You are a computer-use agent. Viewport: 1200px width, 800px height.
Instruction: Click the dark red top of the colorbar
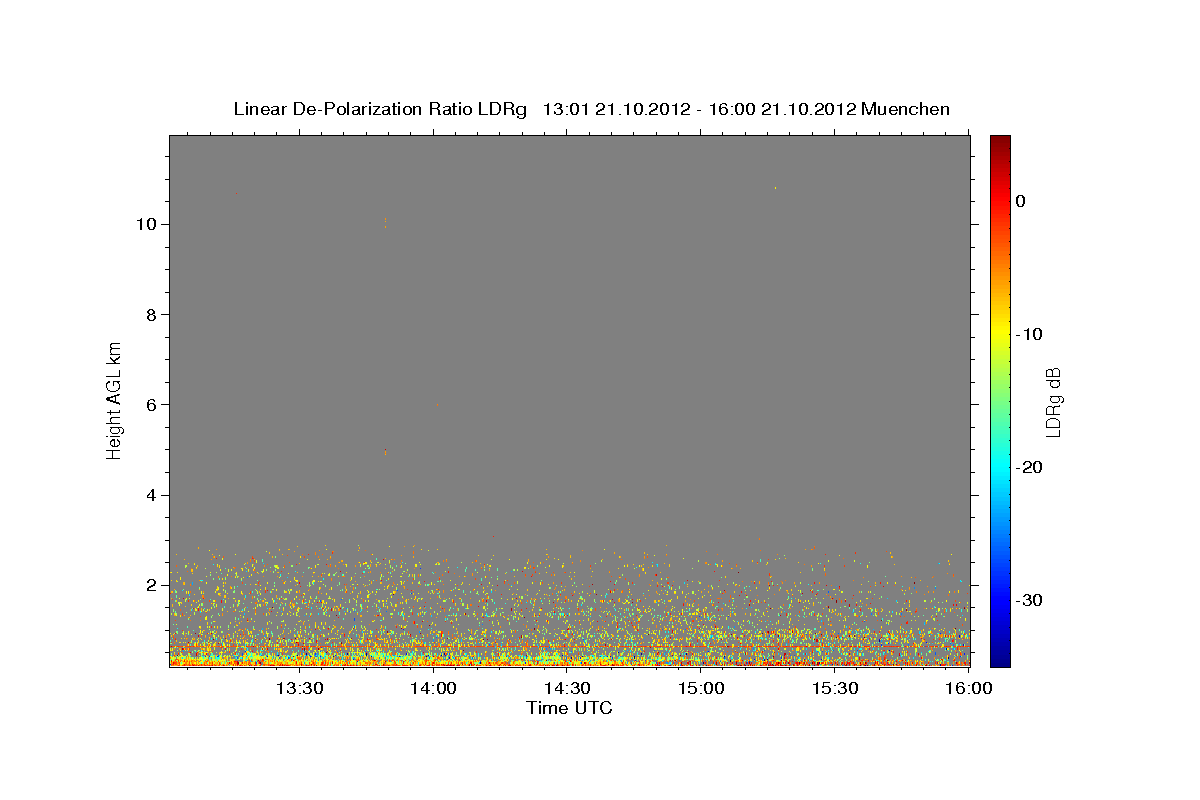(x=1000, y=142)
